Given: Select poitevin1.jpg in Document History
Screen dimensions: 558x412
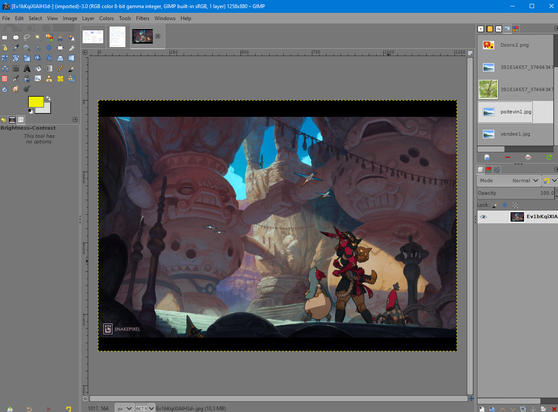Looking at the screenshot, I should pyautogui.click(x=515, y=112).
